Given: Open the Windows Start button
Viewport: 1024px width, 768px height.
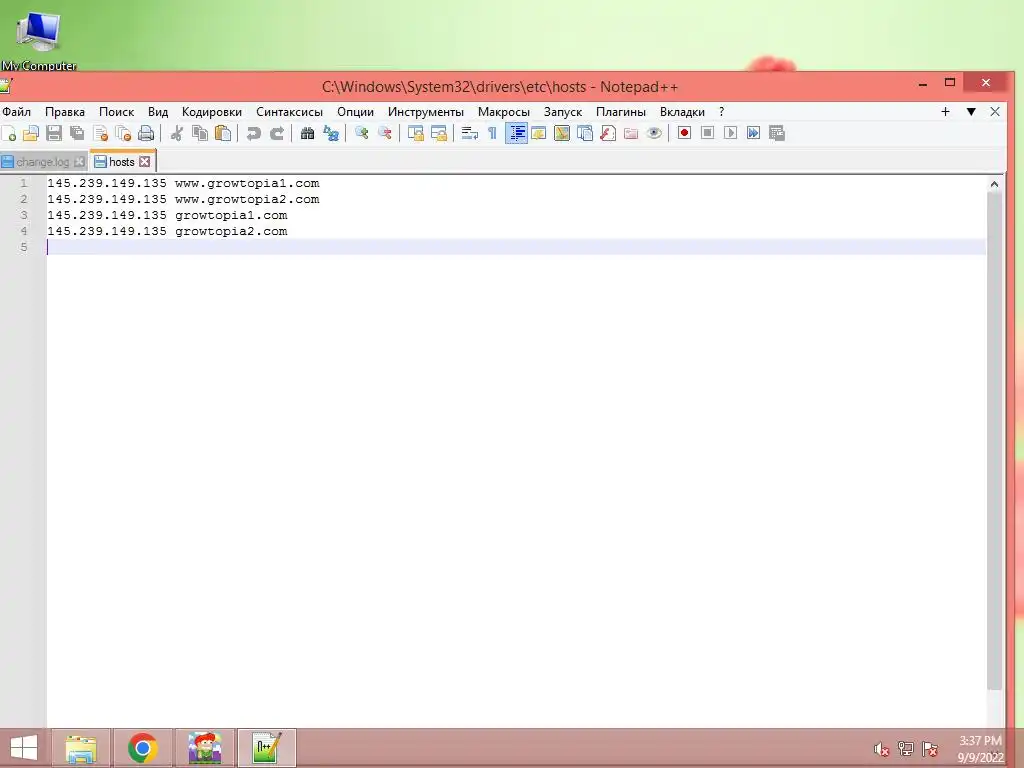Looking at the screenshot, I should (24, 748).
